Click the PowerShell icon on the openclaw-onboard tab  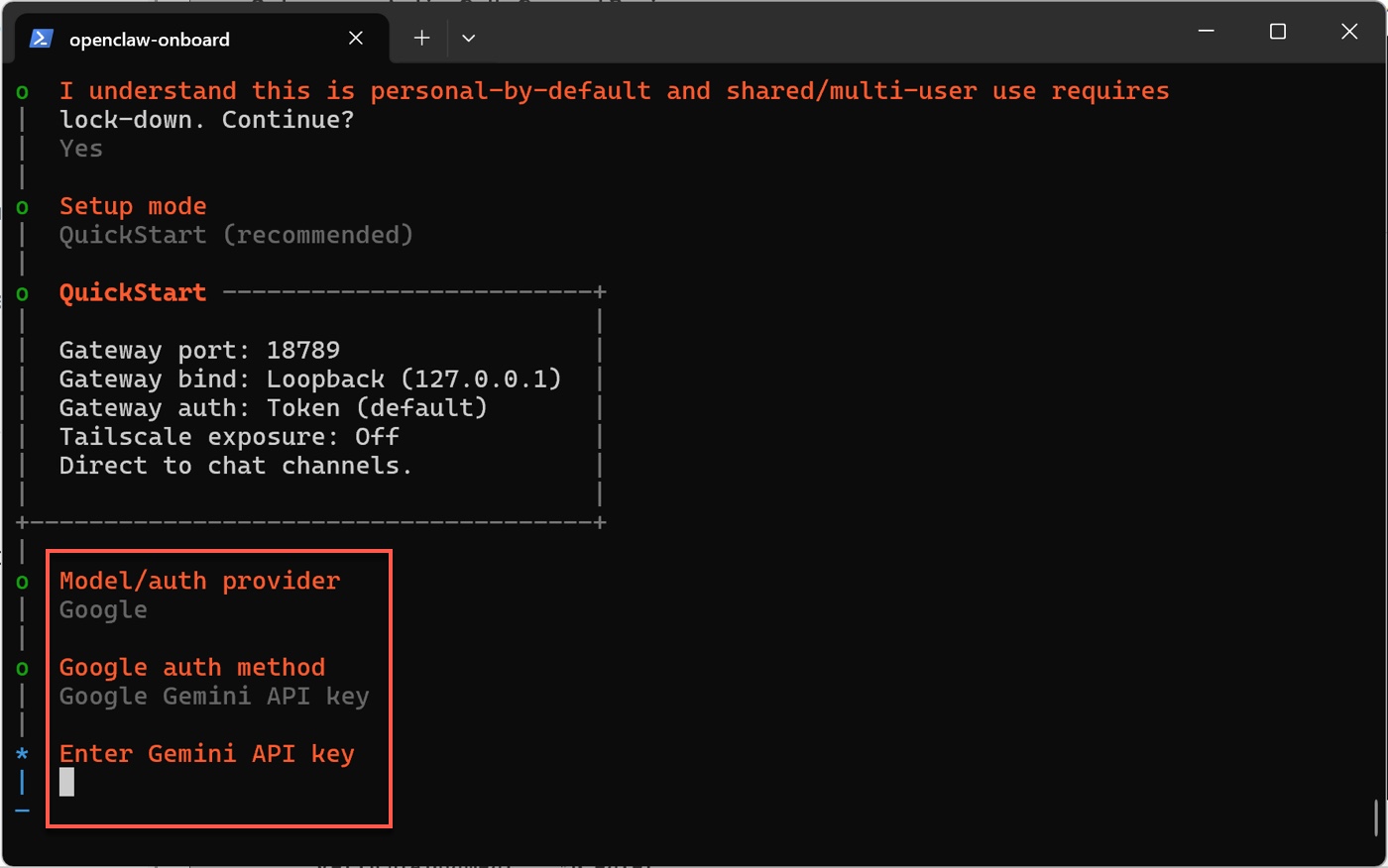tap(41, 39)
